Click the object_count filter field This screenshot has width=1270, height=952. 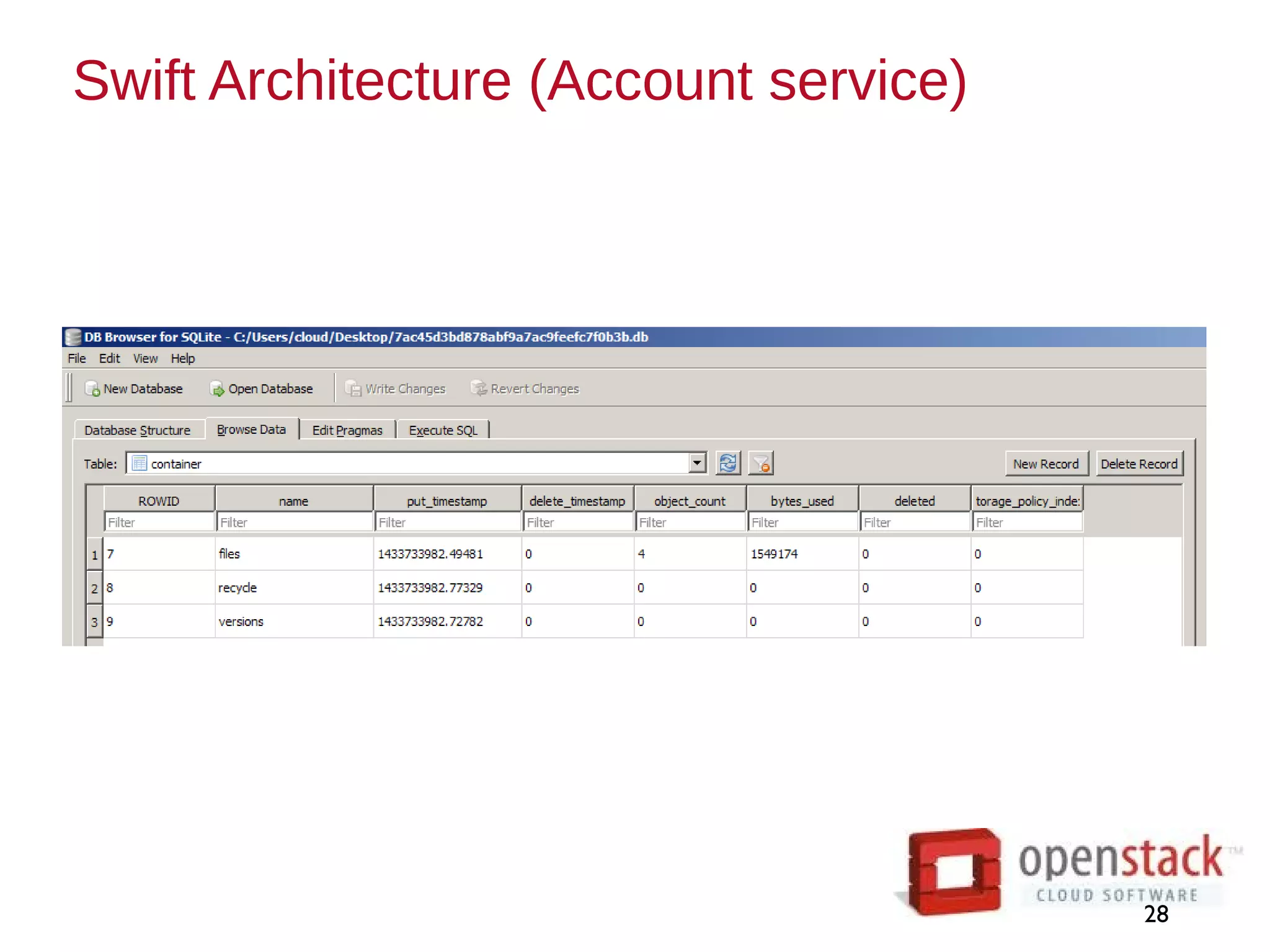coord(690,522)
